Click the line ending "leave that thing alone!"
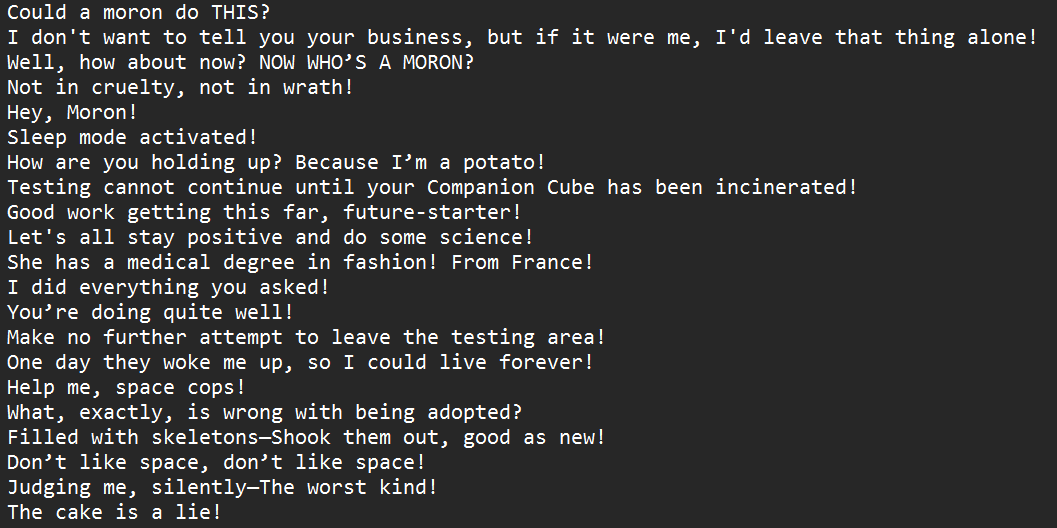This screenshot has height=528, width=1057. (x=522, y=37)
